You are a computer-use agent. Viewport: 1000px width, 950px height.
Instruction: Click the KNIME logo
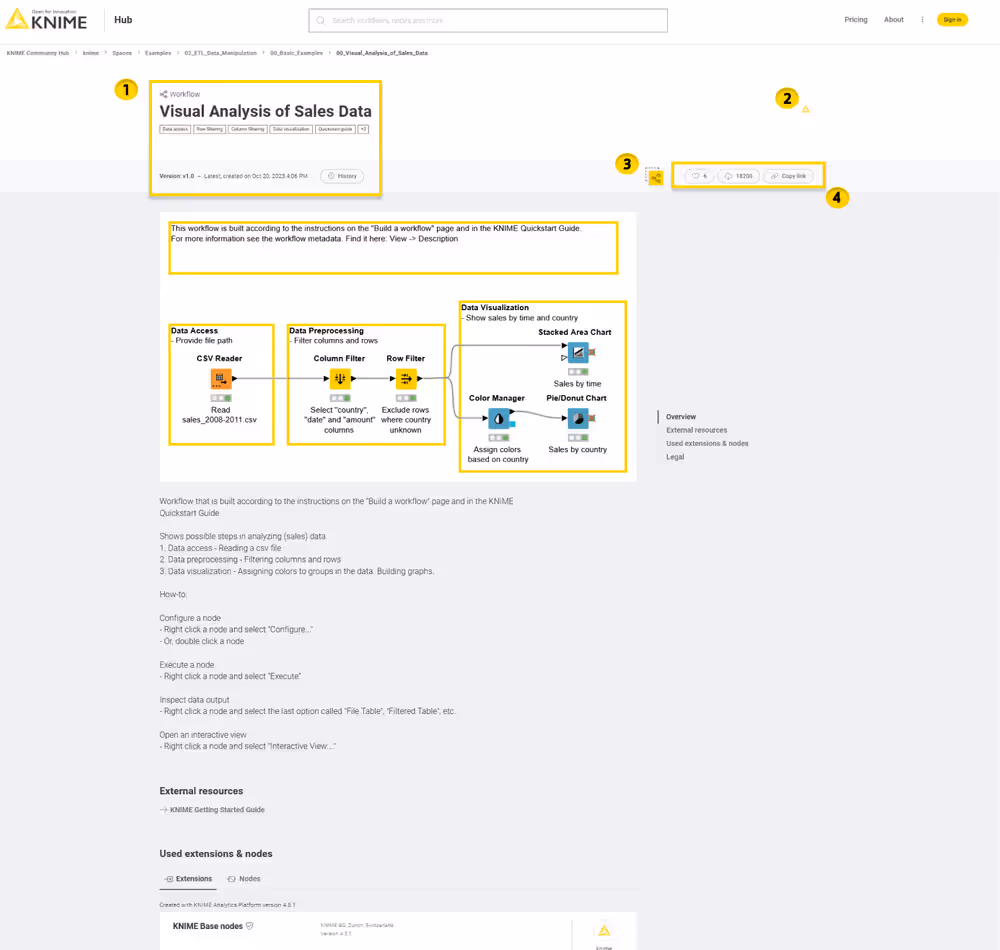(x=45, y=18)
